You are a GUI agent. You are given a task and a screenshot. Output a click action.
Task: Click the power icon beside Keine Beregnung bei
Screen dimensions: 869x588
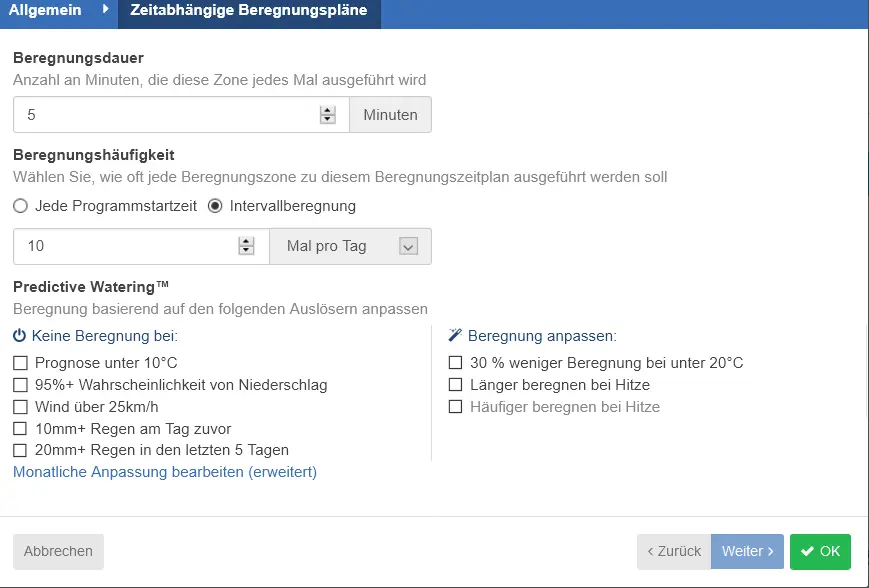[x=20, y=336]
